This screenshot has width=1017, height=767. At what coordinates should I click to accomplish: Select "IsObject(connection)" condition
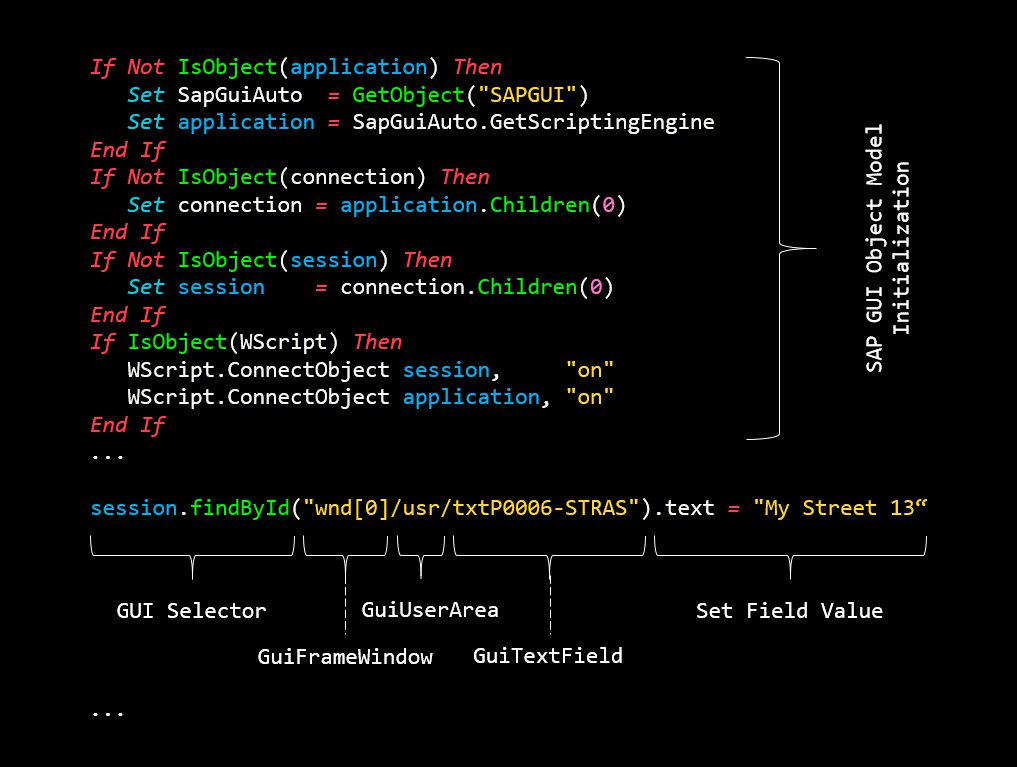(302, 178)
